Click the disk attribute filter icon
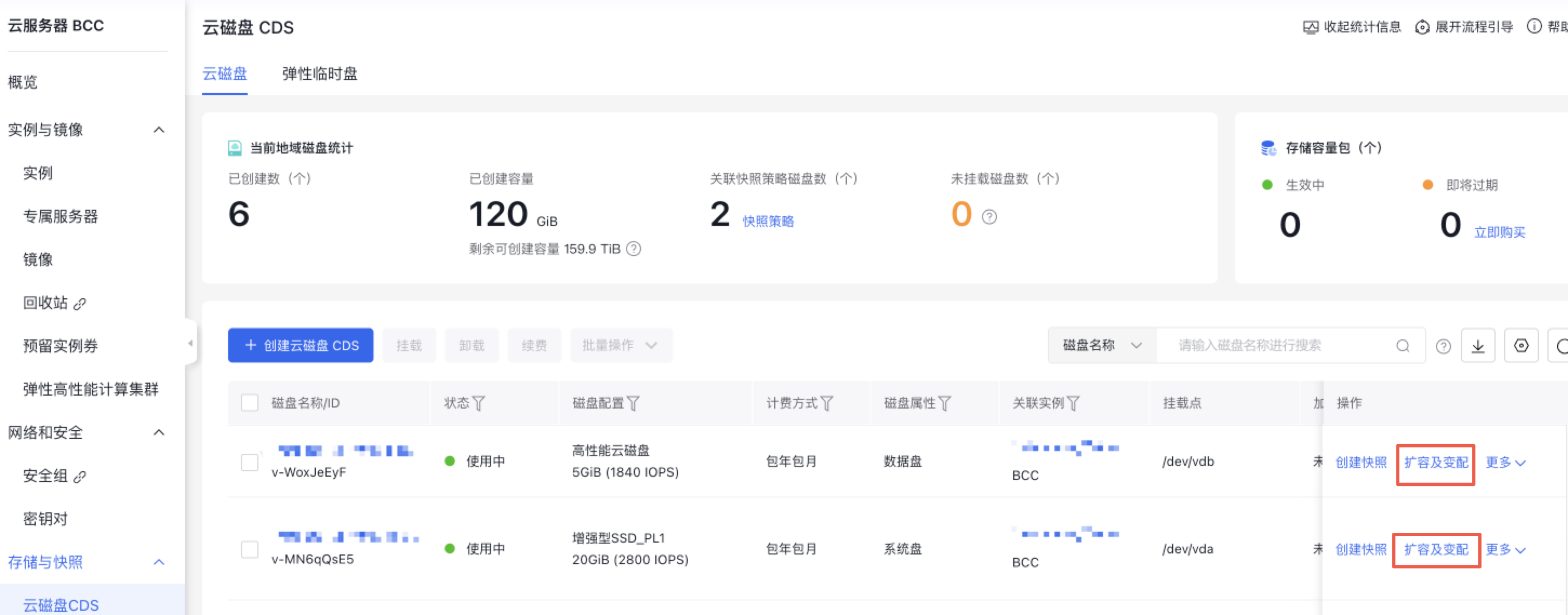1568x615 pixels. pos(945,403)
